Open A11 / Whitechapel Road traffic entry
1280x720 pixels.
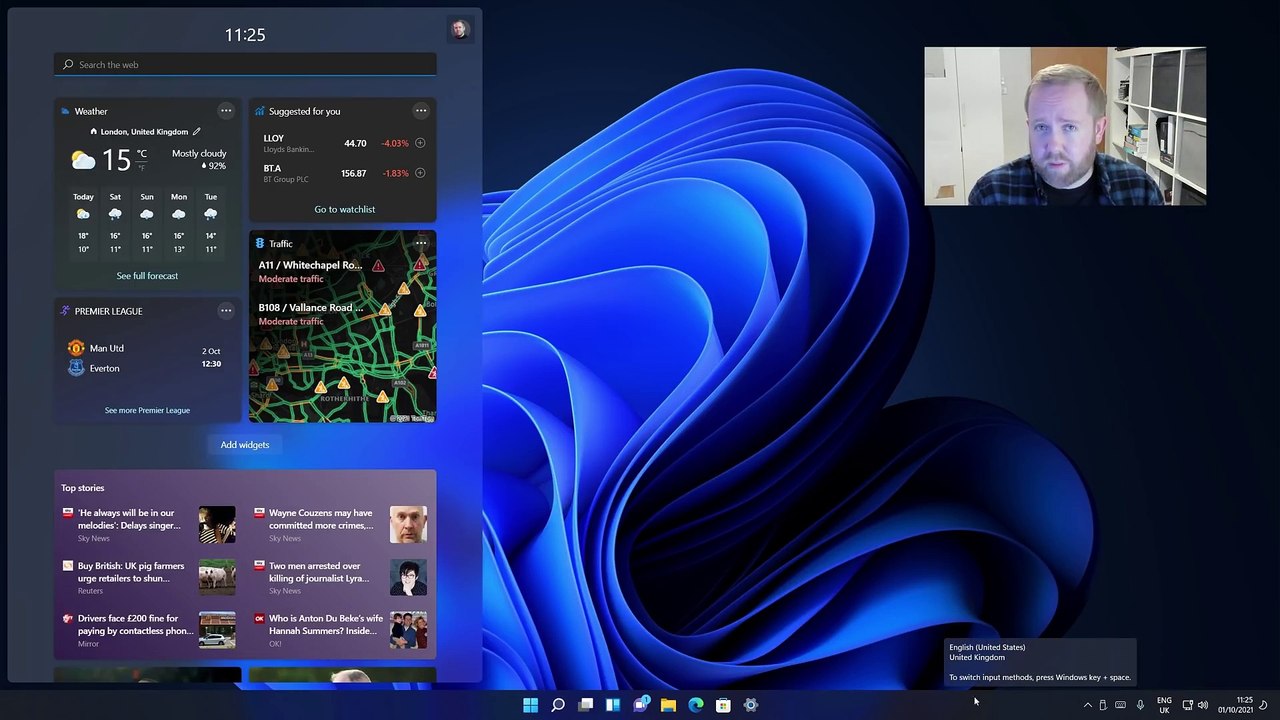coord(311,272)
